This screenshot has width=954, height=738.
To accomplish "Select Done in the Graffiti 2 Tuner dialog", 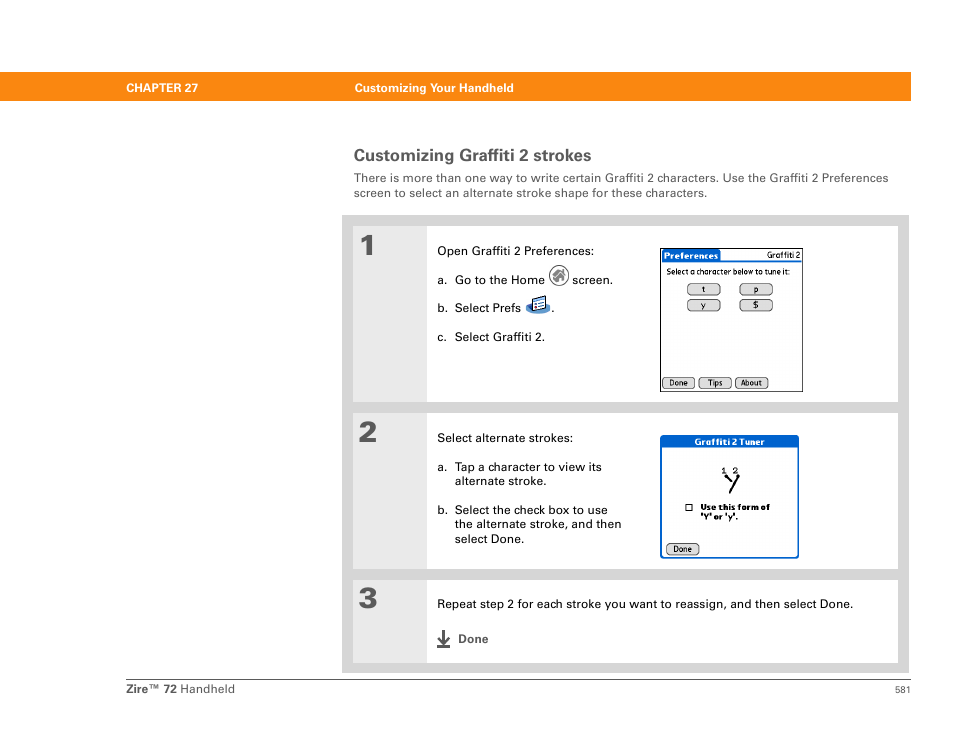I will coord(683,549).
